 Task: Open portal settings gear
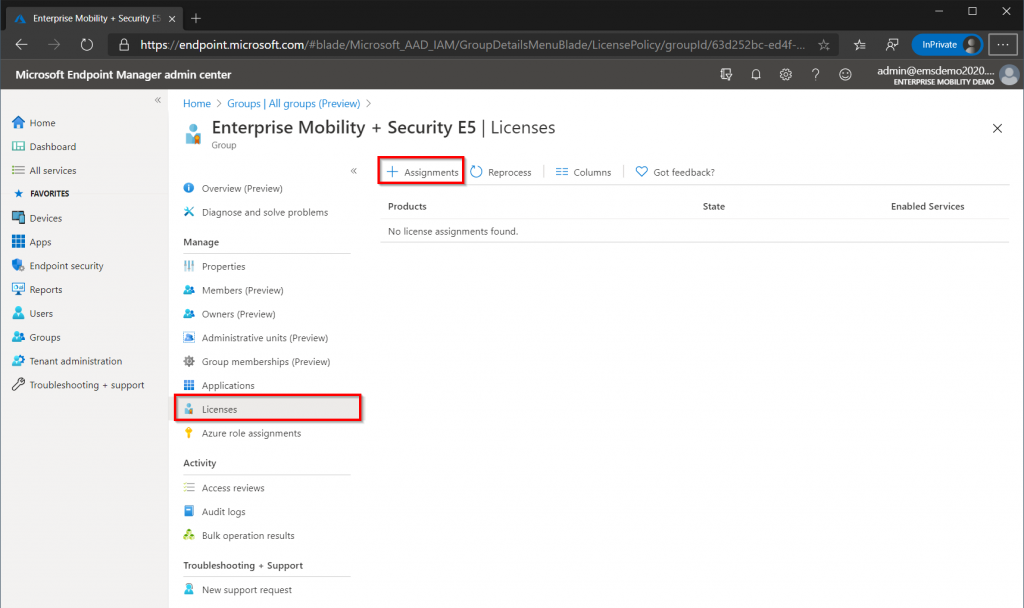[786, 74]
